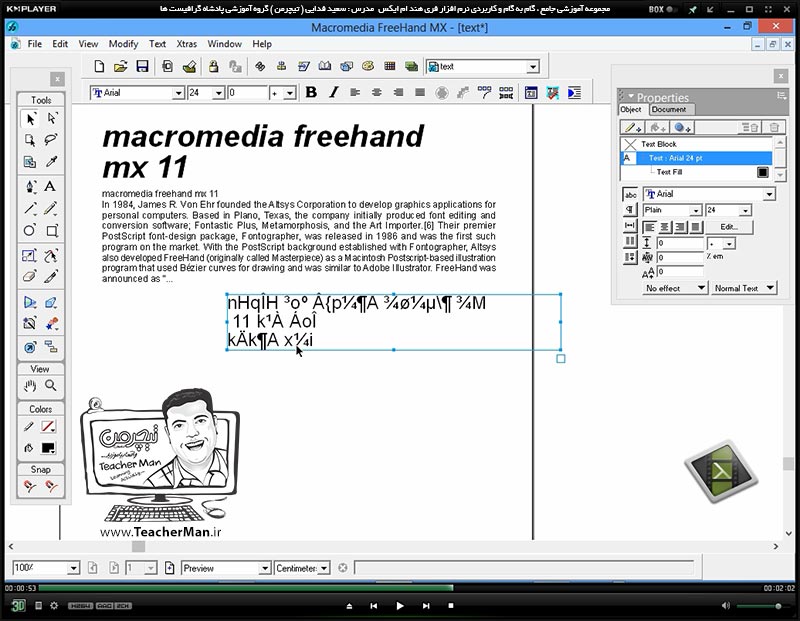Click the stroke color swatch in Colors
The image size is (800, 621).
[48, 426]
